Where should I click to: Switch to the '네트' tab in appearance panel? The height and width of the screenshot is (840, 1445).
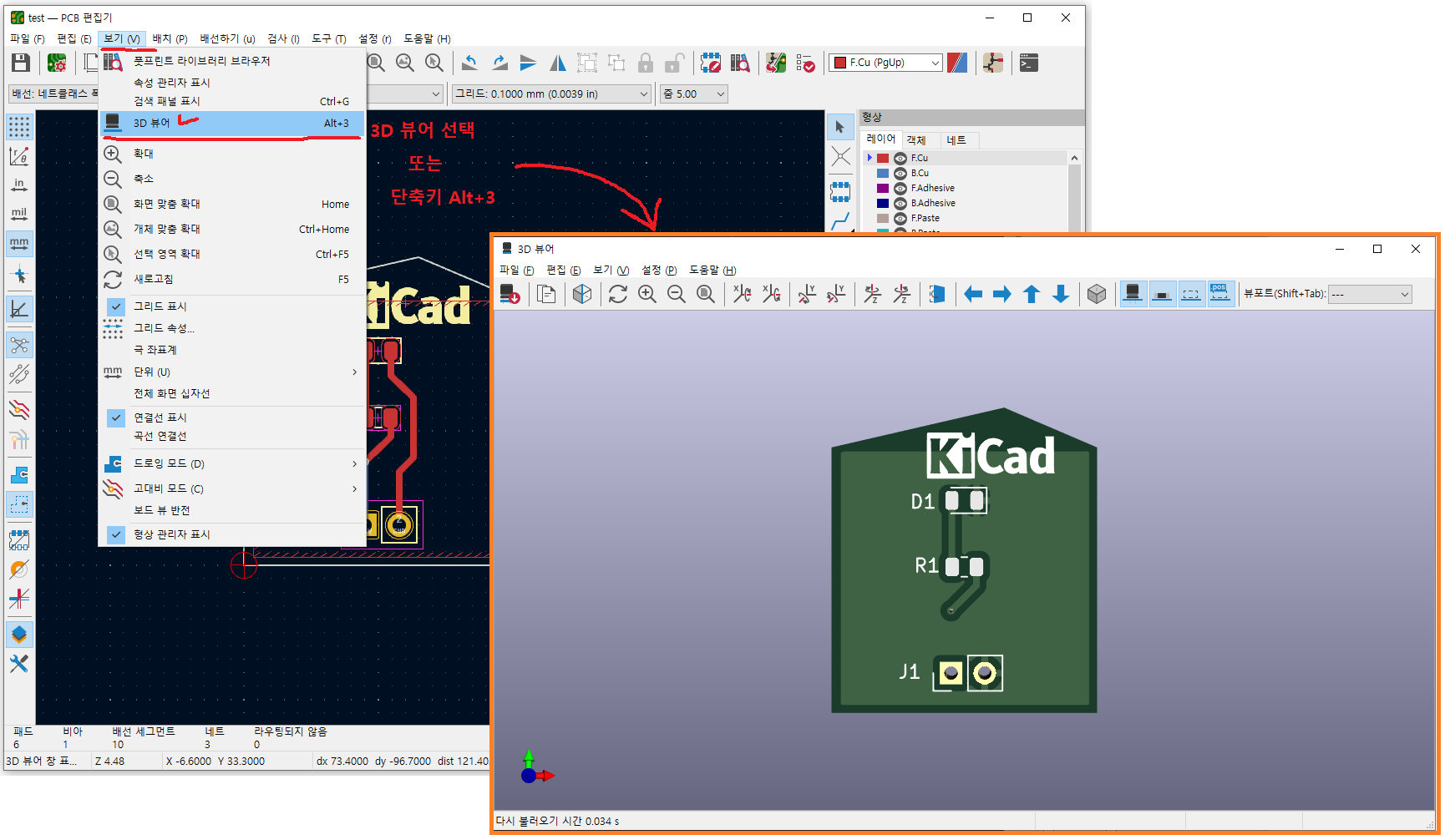(x=957, y=140)
